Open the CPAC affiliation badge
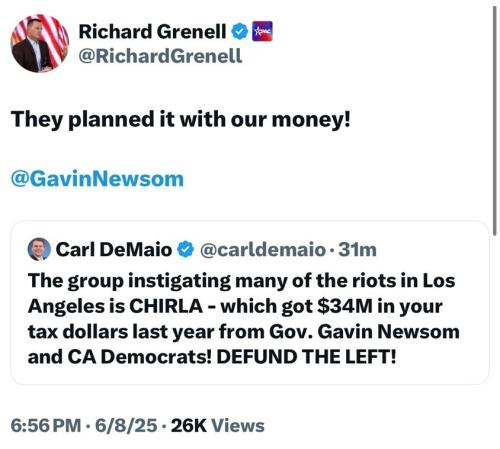The width and height of the screenshot is (500, 449). [x=262, y=31]
